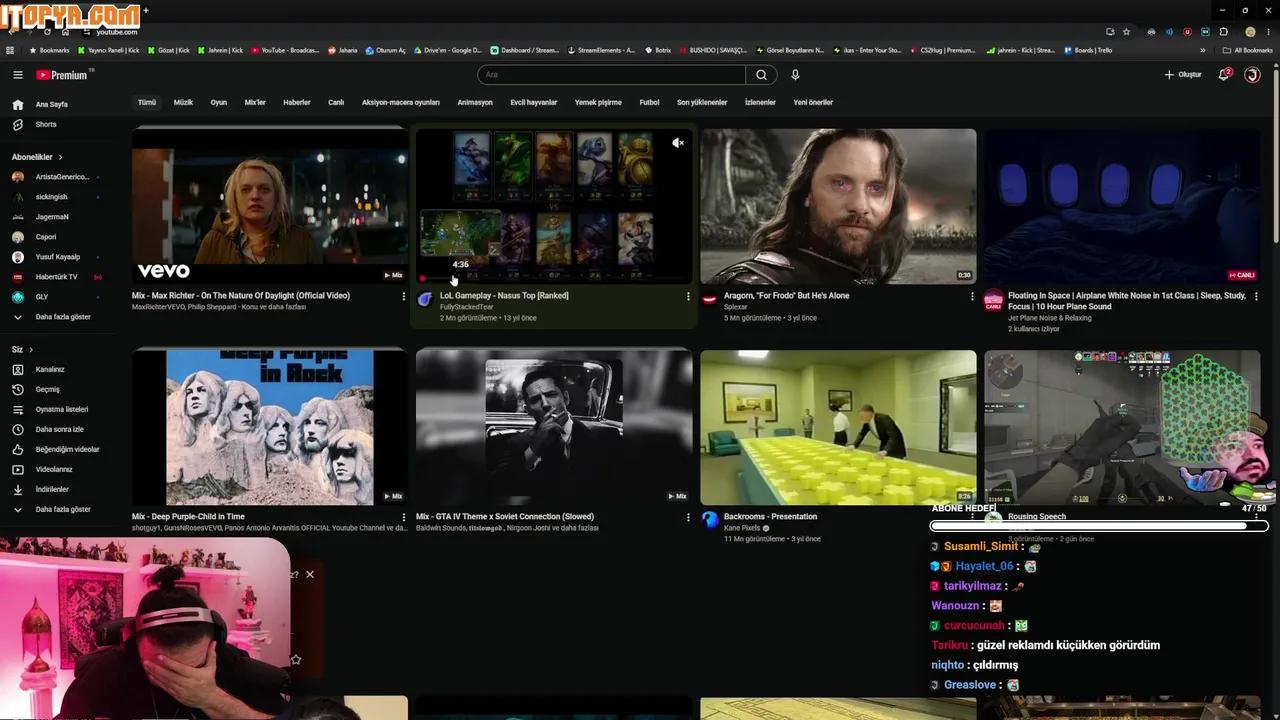Open options for Deep Purple mix
This screenshot has height=720, width=1280.
(x=404, y=517)
